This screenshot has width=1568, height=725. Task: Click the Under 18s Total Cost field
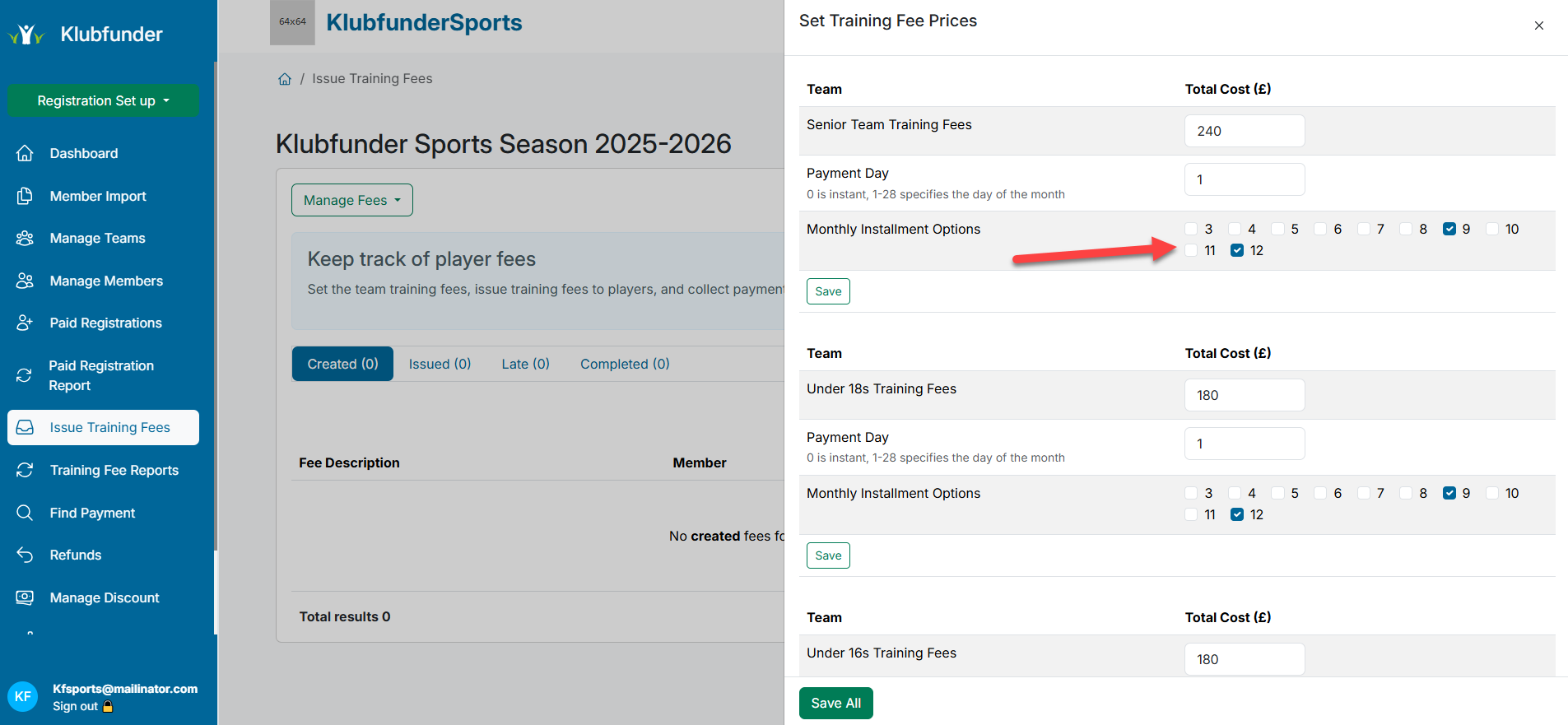click(1244, 395)
